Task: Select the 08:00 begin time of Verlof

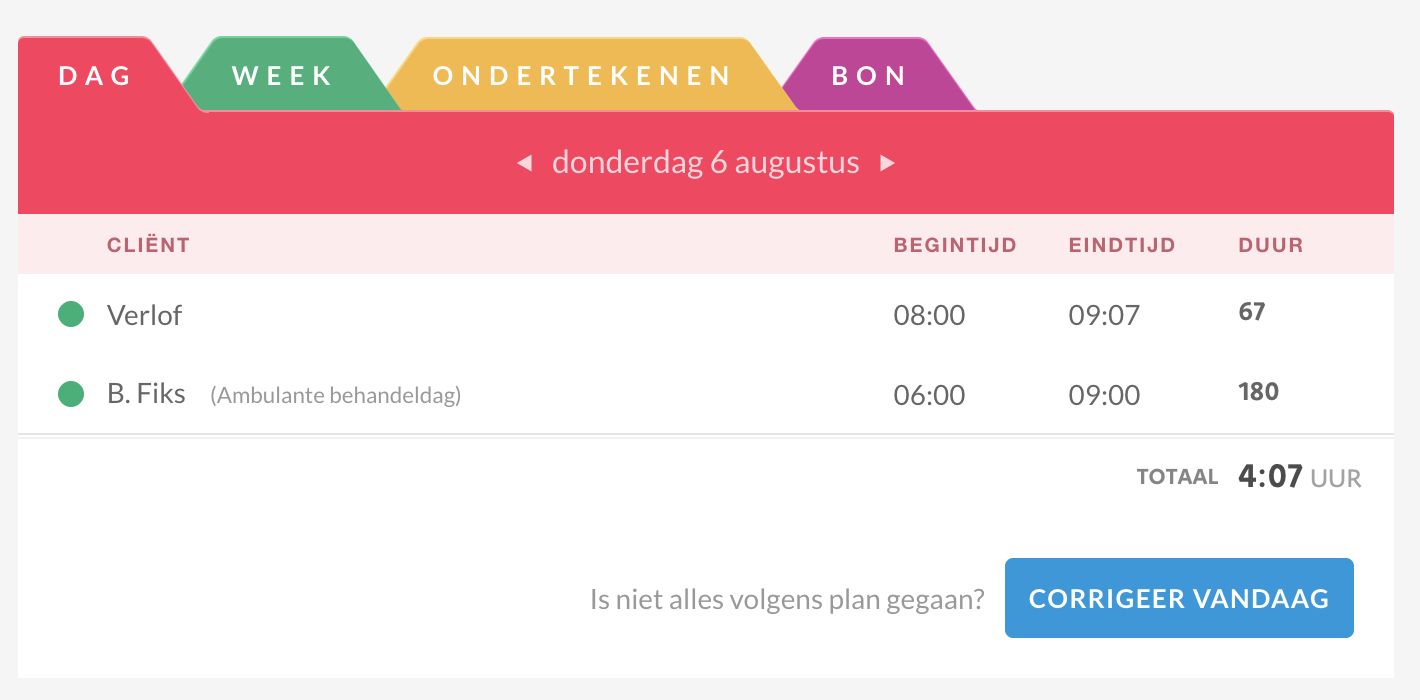Action: tap(930, 316)
